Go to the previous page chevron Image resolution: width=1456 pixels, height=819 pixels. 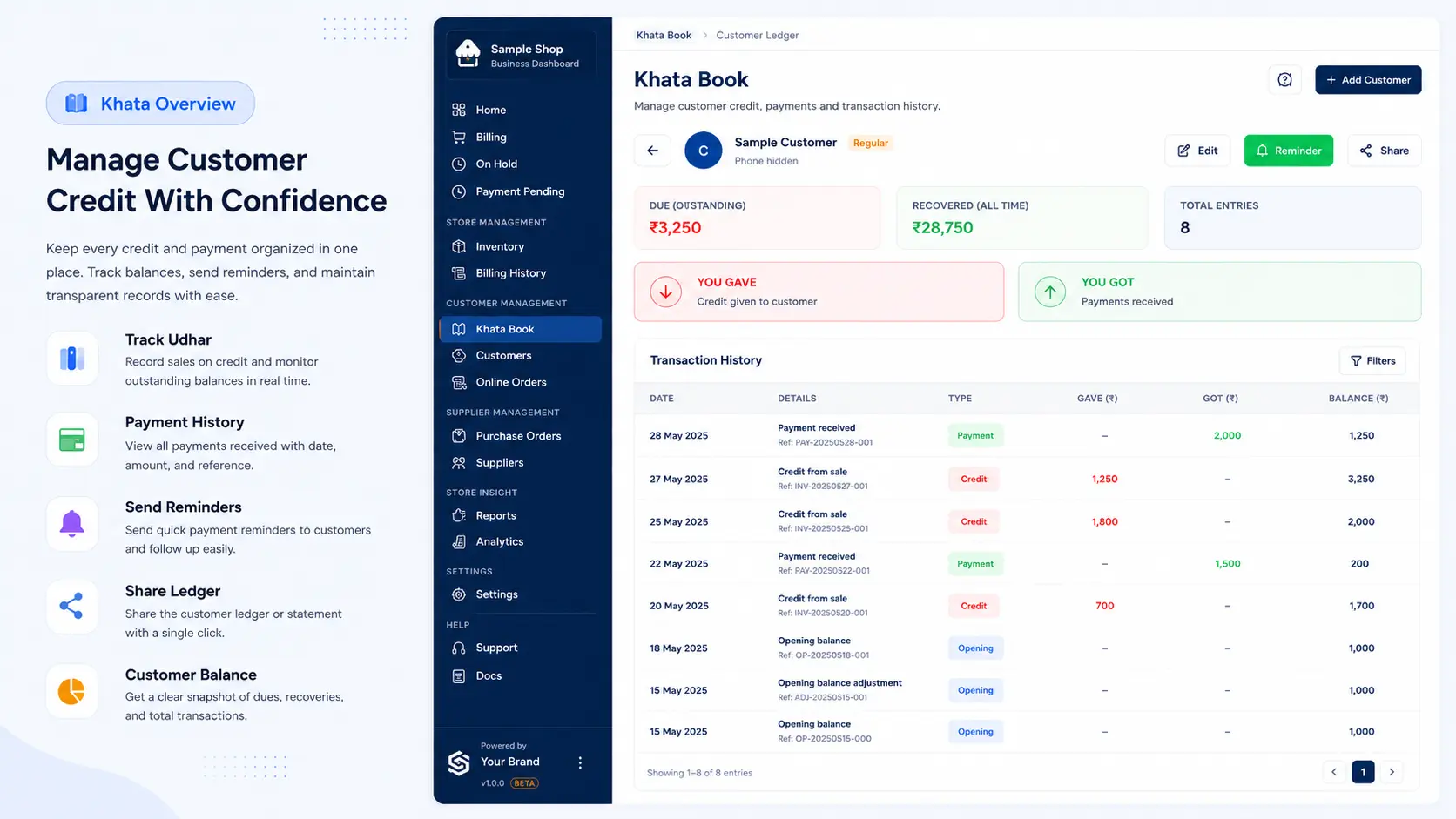pyautogui.click(x=1333, y=772)
